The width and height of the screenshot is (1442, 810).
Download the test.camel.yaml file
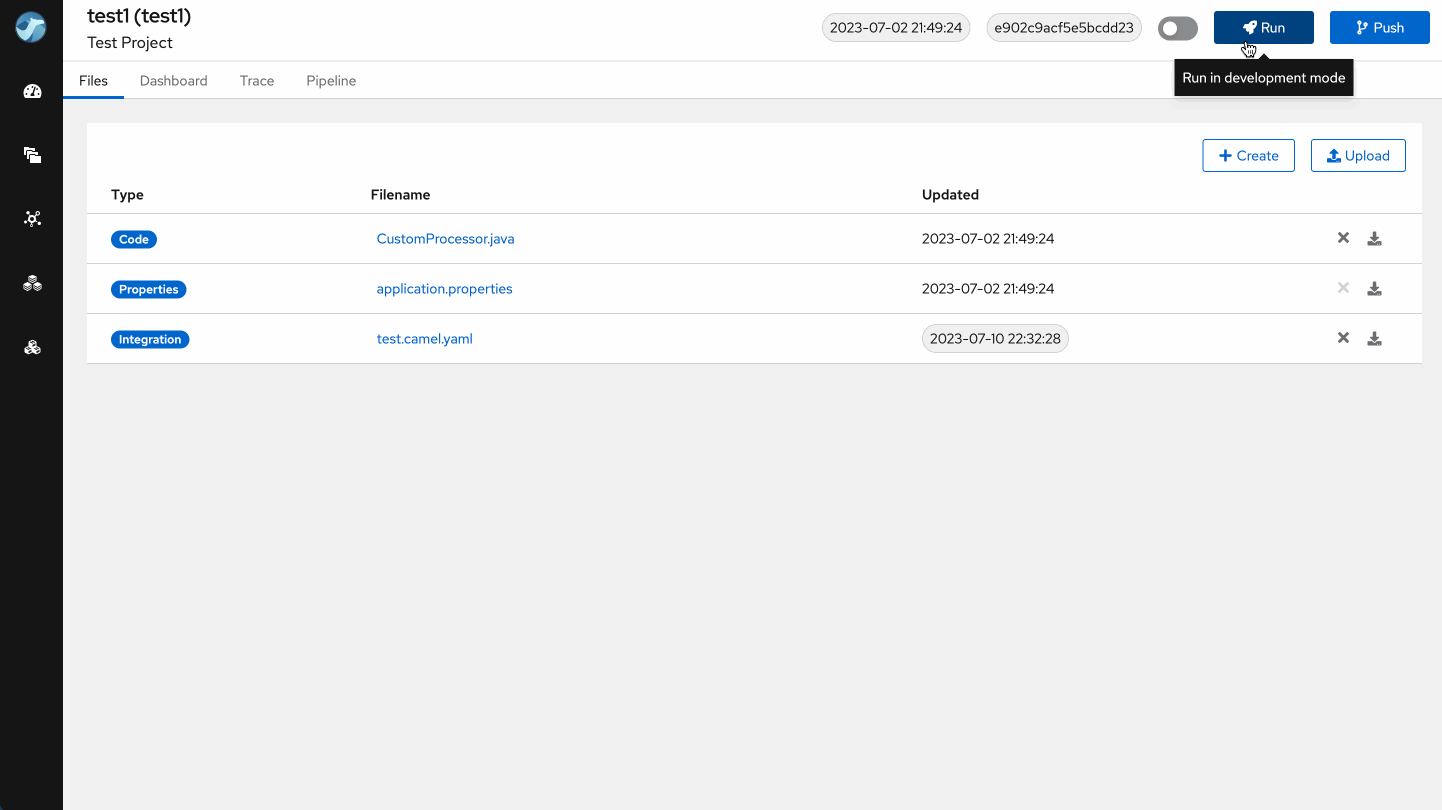click(x=1374, y=339)
